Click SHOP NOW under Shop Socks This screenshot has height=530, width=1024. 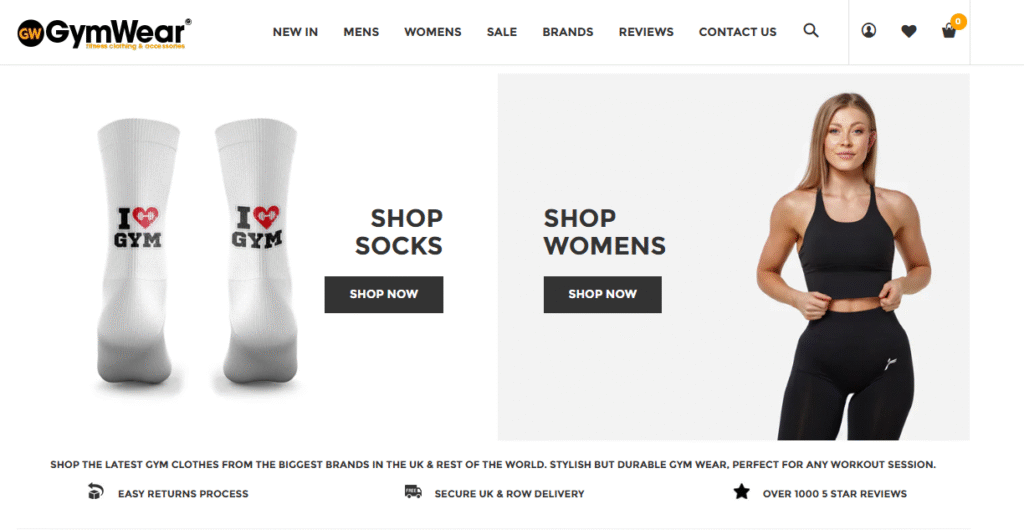click(x=384, y=294)
